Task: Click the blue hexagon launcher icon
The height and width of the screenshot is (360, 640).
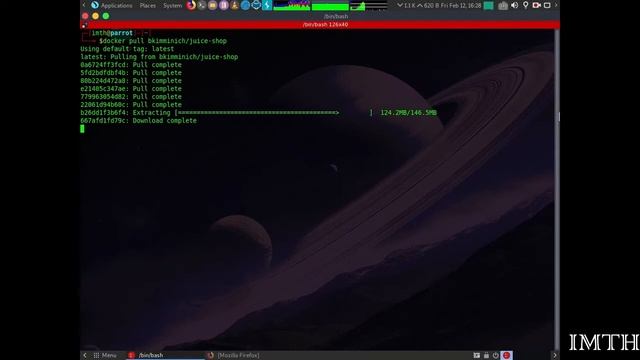Action: tap(256, 5)
